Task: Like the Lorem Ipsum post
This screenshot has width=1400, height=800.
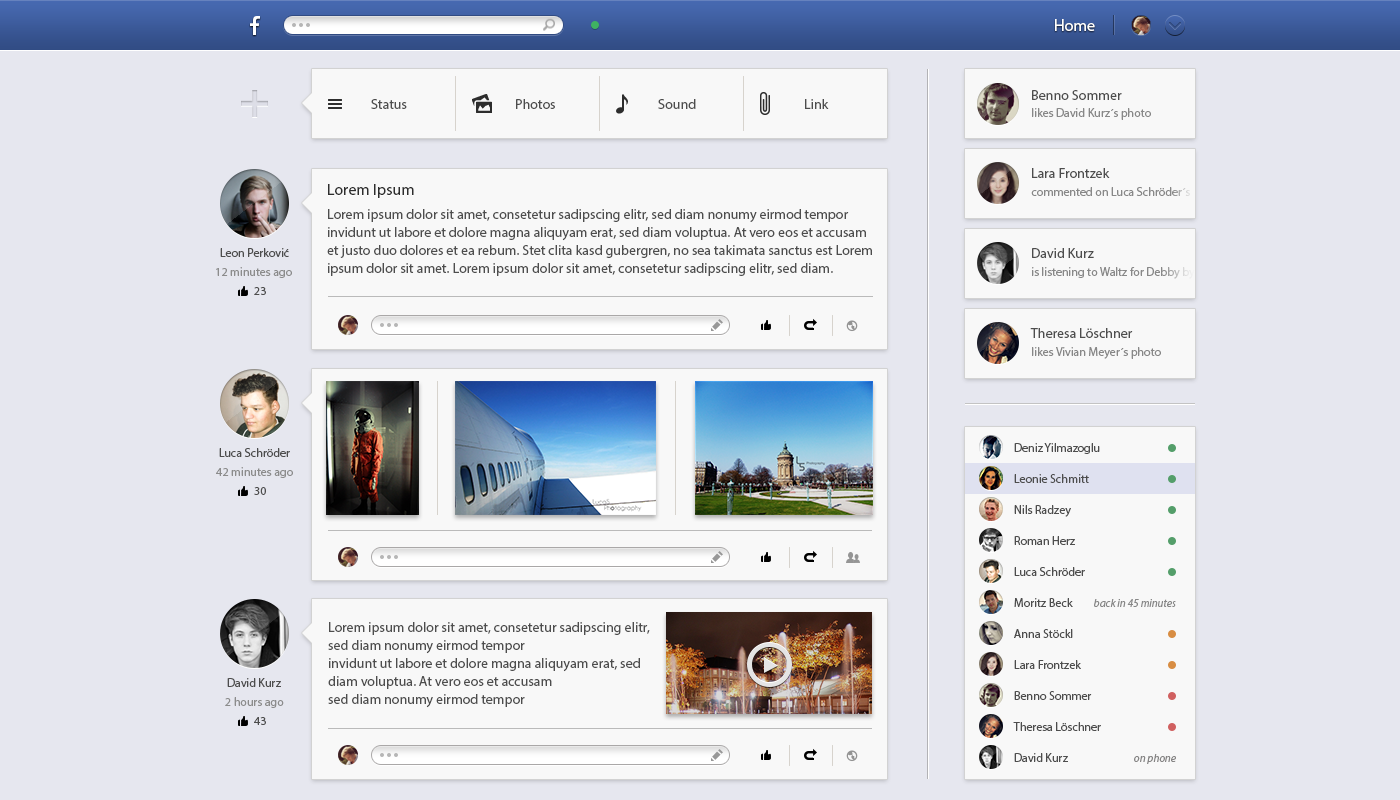Action: [766, 325]
